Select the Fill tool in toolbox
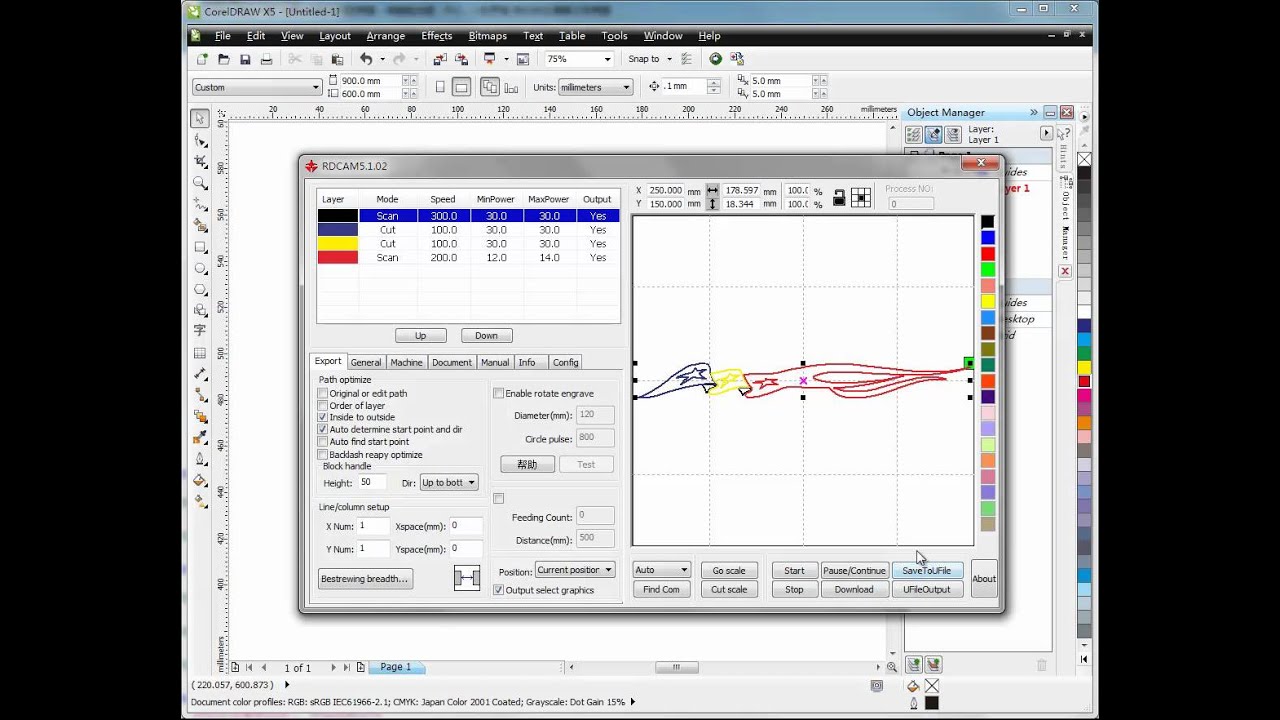Image resolution: width=1280 pixels, height=720 pixels. [200, 480]
